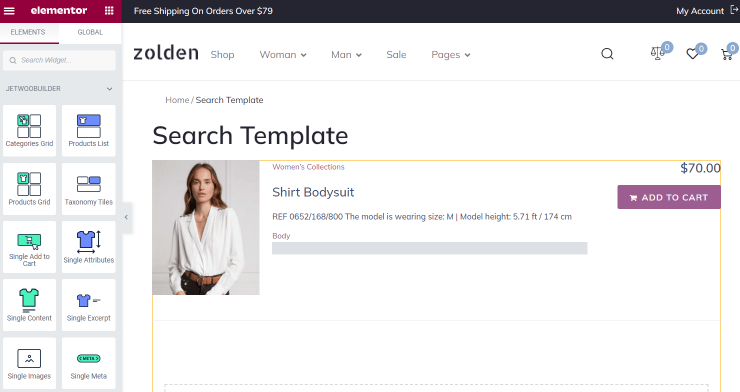The height and width of the screenshot is (392, 740).
Task: Add the Single Attributes widget
Action: tap(89, 247)
